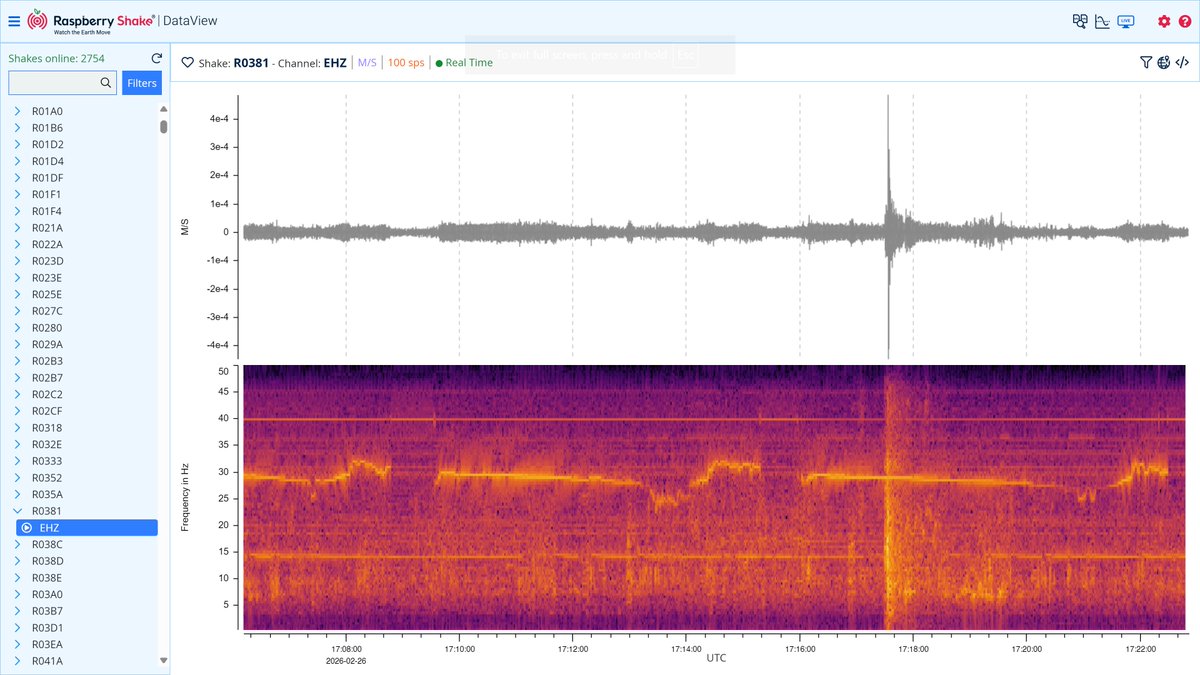Screen dimensions: 1200x675
Task: Click the large spike in the waveform
Action: (888, 225)
